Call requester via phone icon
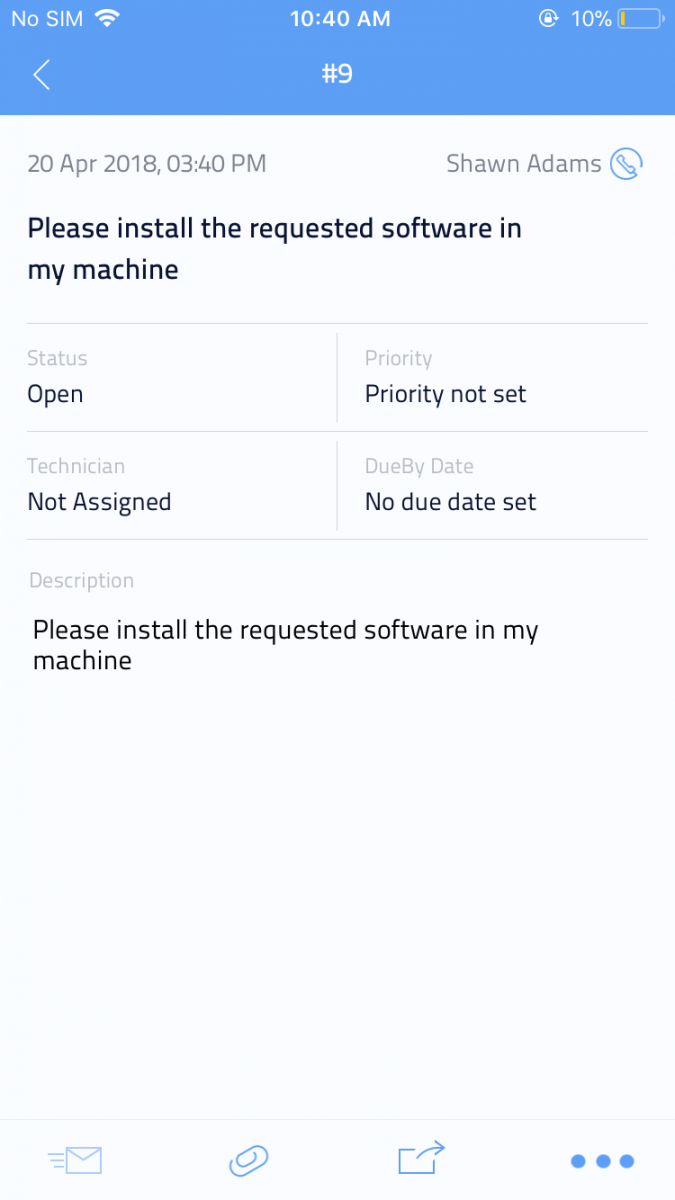 626,164
